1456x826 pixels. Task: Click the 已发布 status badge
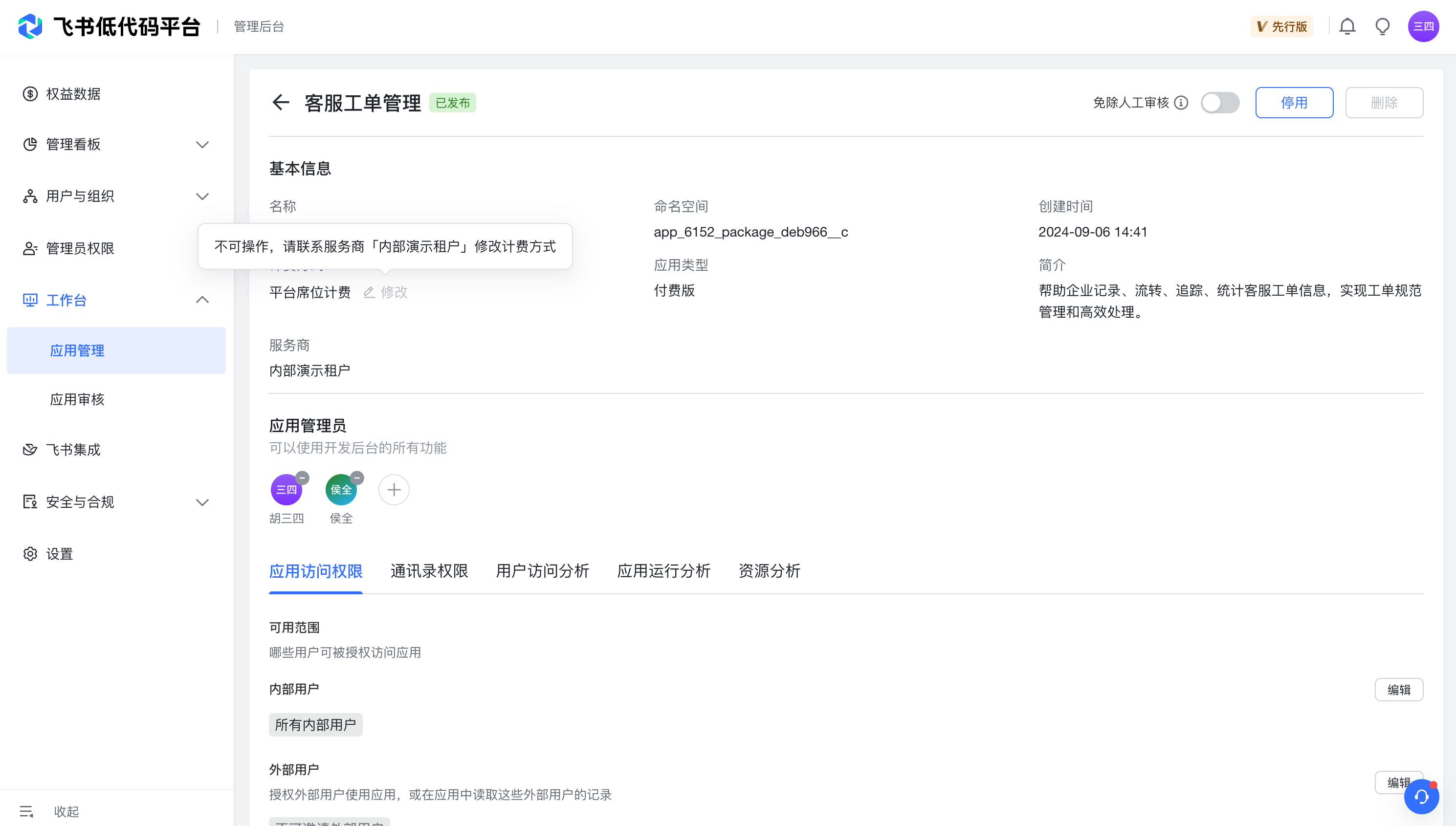pos(452,103)
